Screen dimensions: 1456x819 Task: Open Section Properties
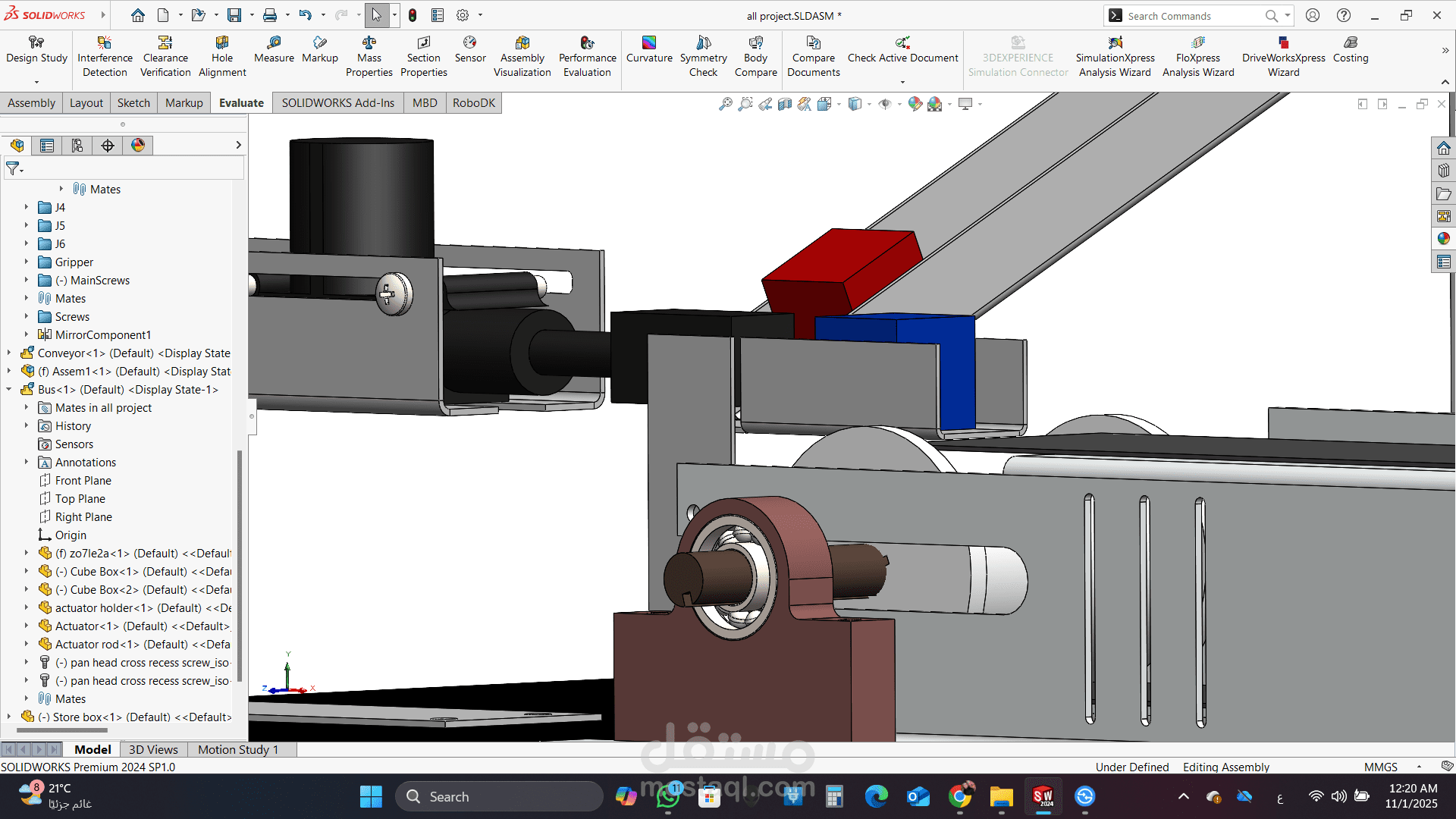click(x=423, y=57)
